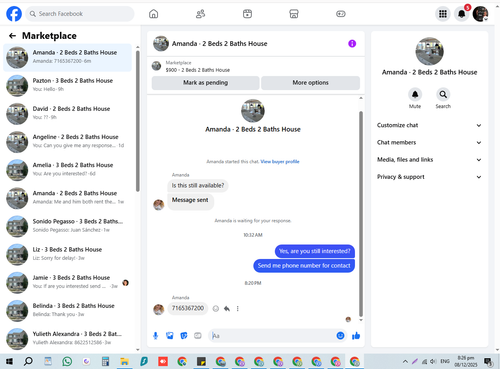Go back using the Marketplace arrow

click(12, 36)
